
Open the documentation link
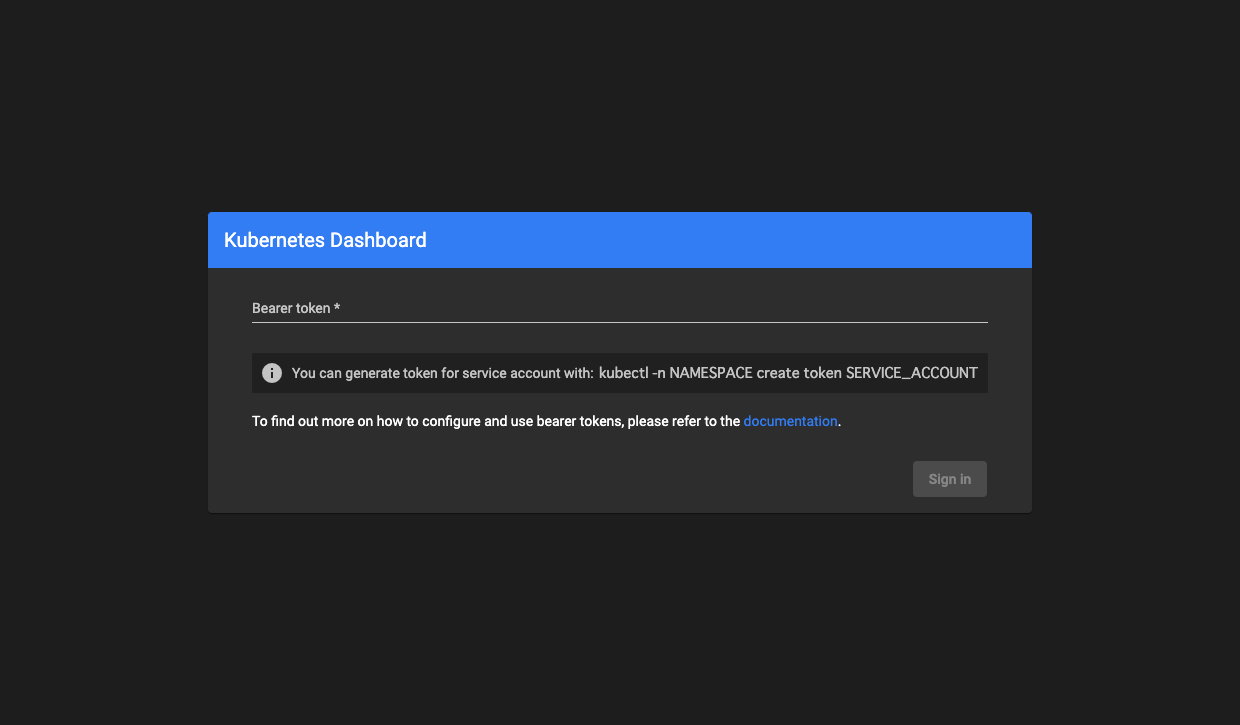790,421
